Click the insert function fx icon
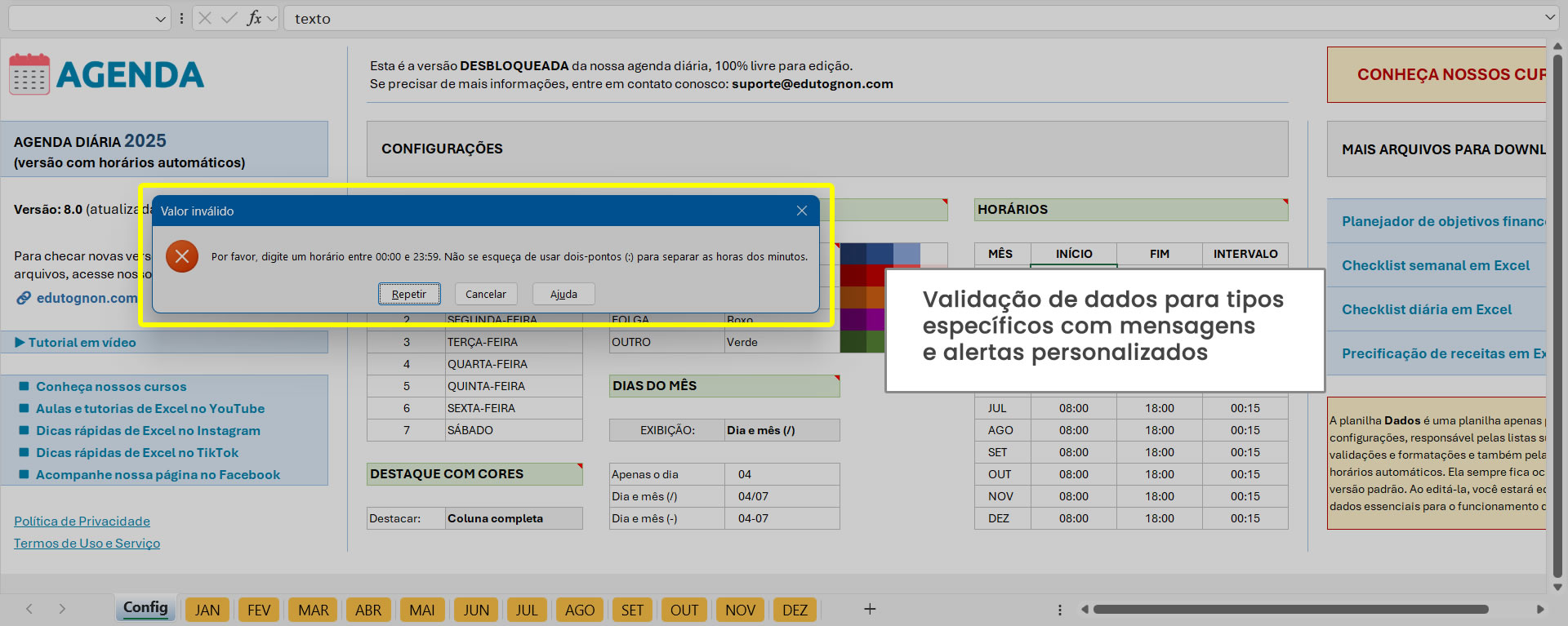The height and width of the screenshot is (626, 1568). [x=254, y=18]
